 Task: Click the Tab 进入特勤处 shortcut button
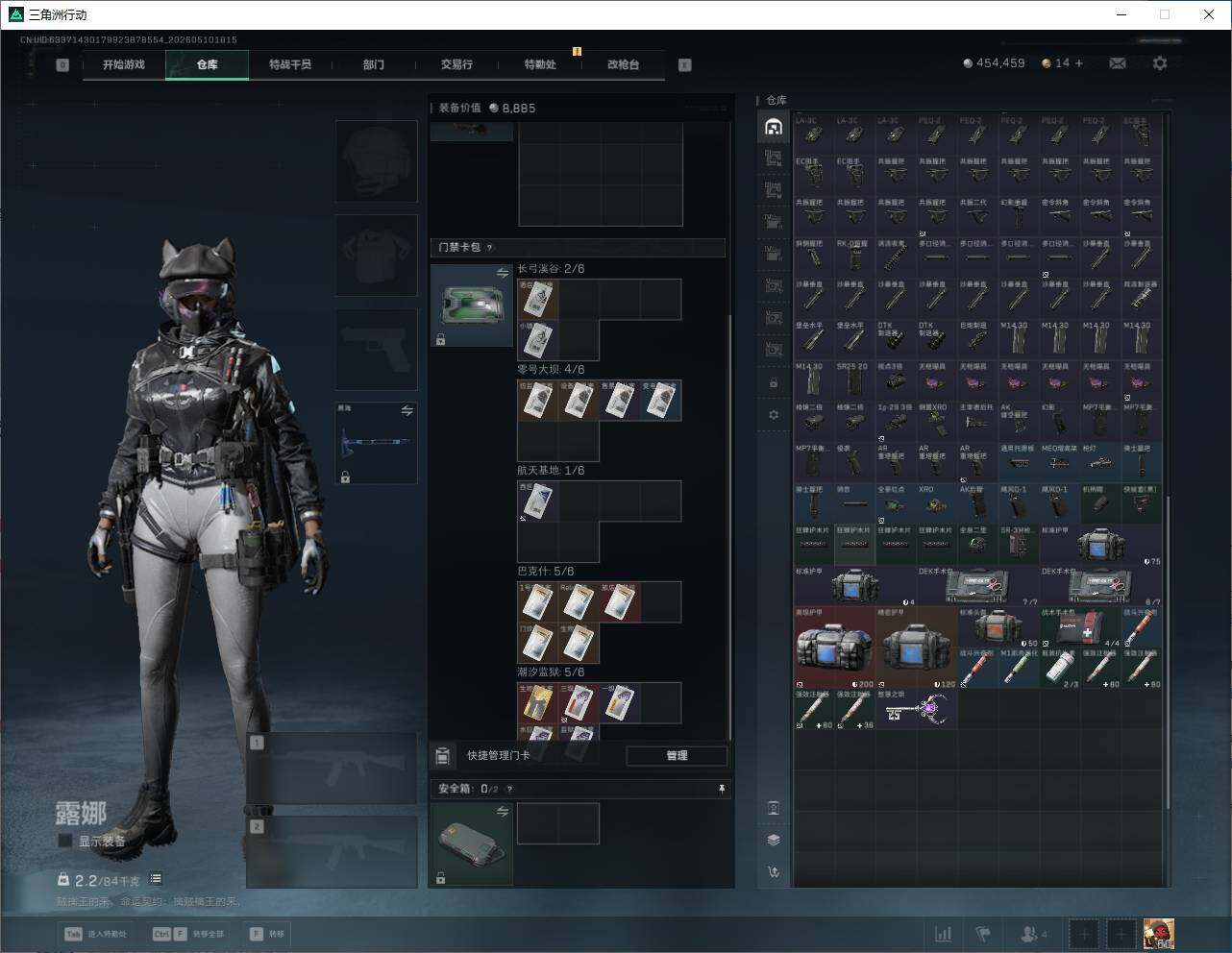point(95,934)
